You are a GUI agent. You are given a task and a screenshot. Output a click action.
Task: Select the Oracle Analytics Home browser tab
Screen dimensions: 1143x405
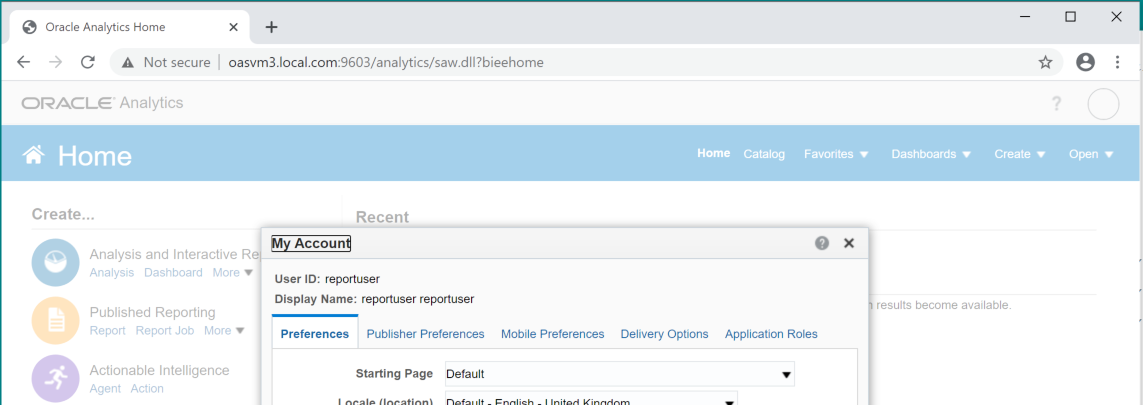131,27
